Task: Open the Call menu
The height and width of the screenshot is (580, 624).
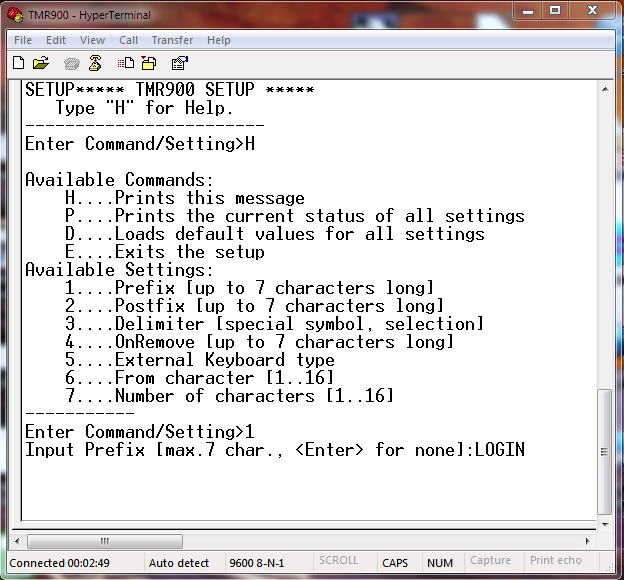Action: point(128,40)
